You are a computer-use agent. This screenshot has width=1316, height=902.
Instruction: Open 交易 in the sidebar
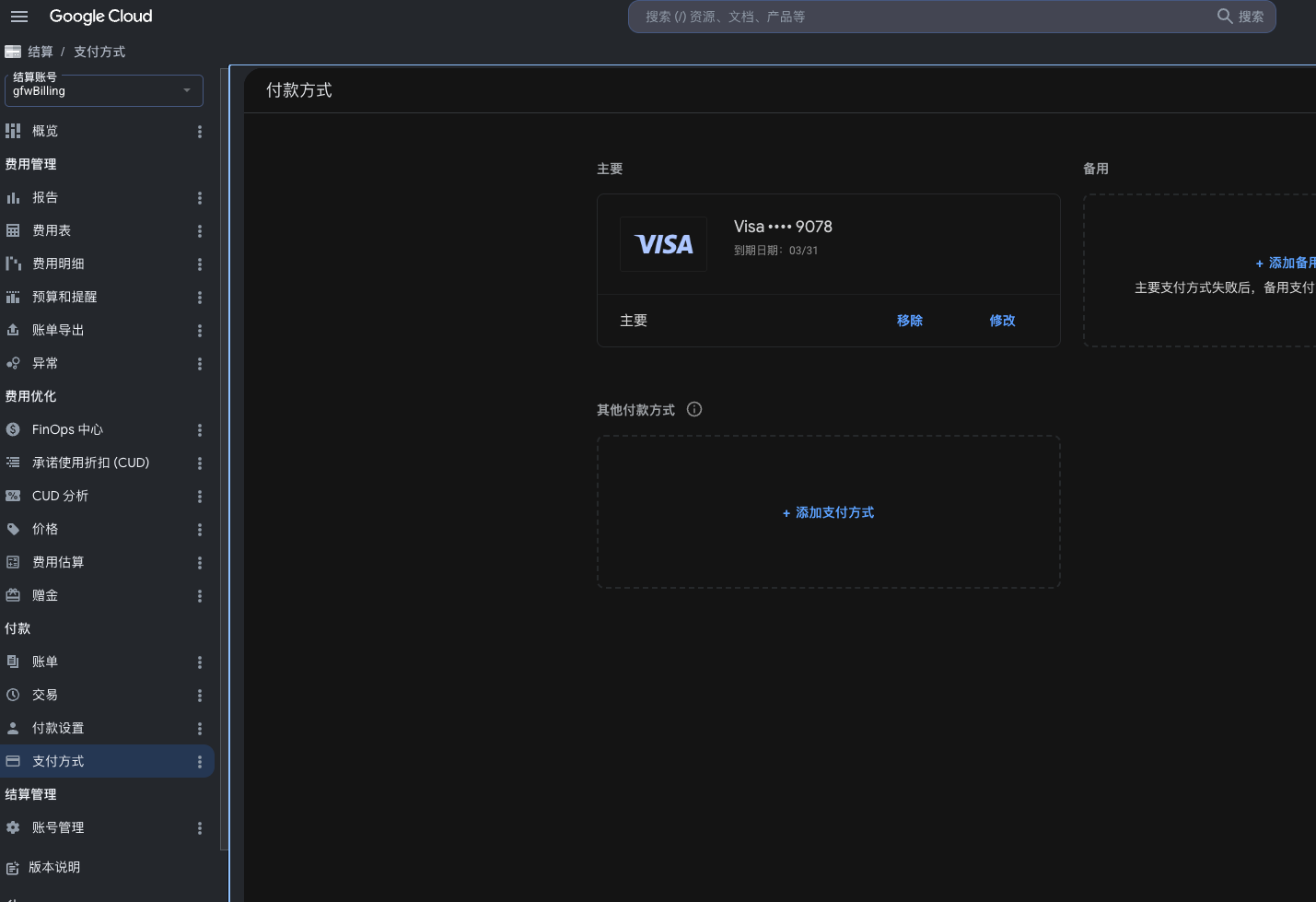[x=45, y=695]
